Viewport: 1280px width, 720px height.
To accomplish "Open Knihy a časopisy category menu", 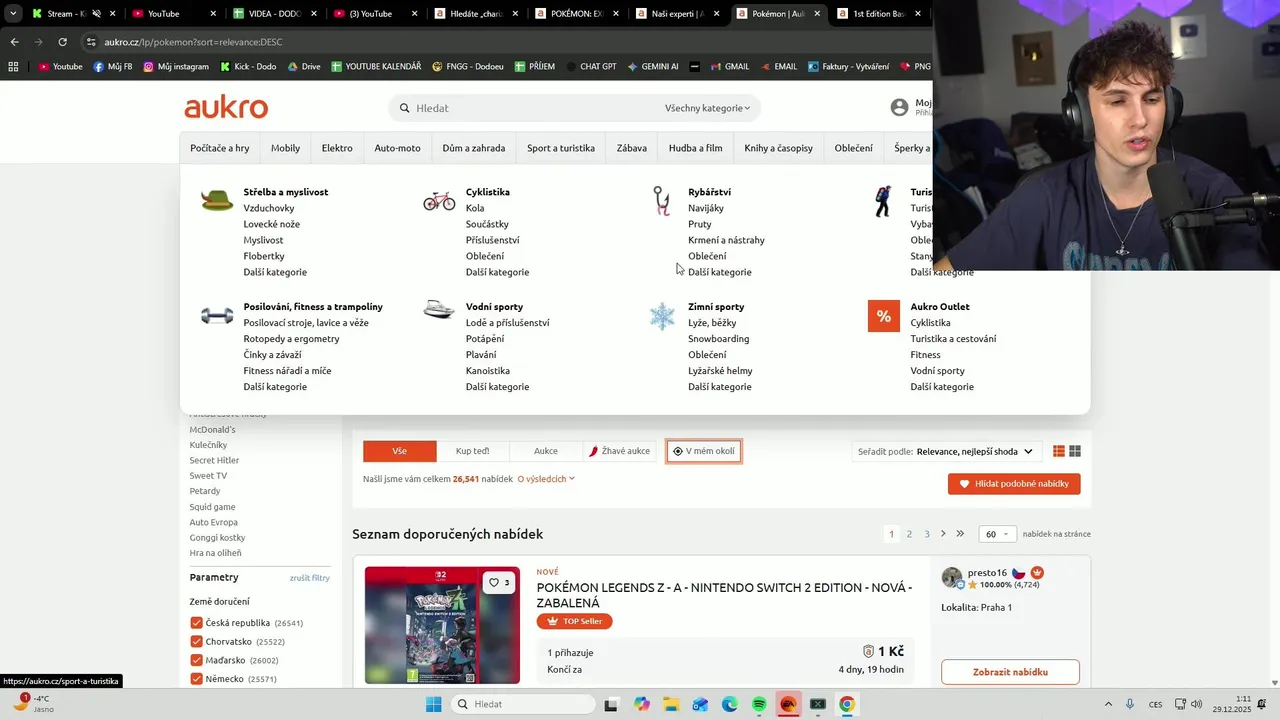I will point(779,148).
